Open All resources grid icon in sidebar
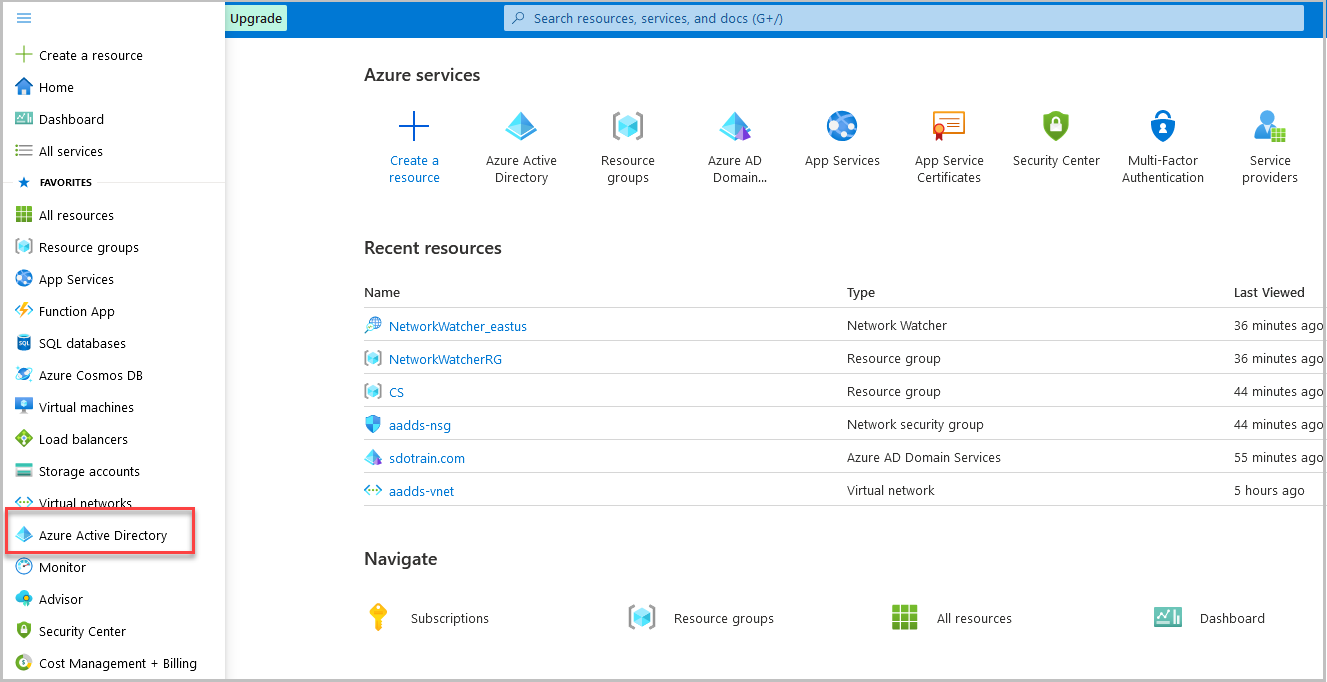 point(24,215)
